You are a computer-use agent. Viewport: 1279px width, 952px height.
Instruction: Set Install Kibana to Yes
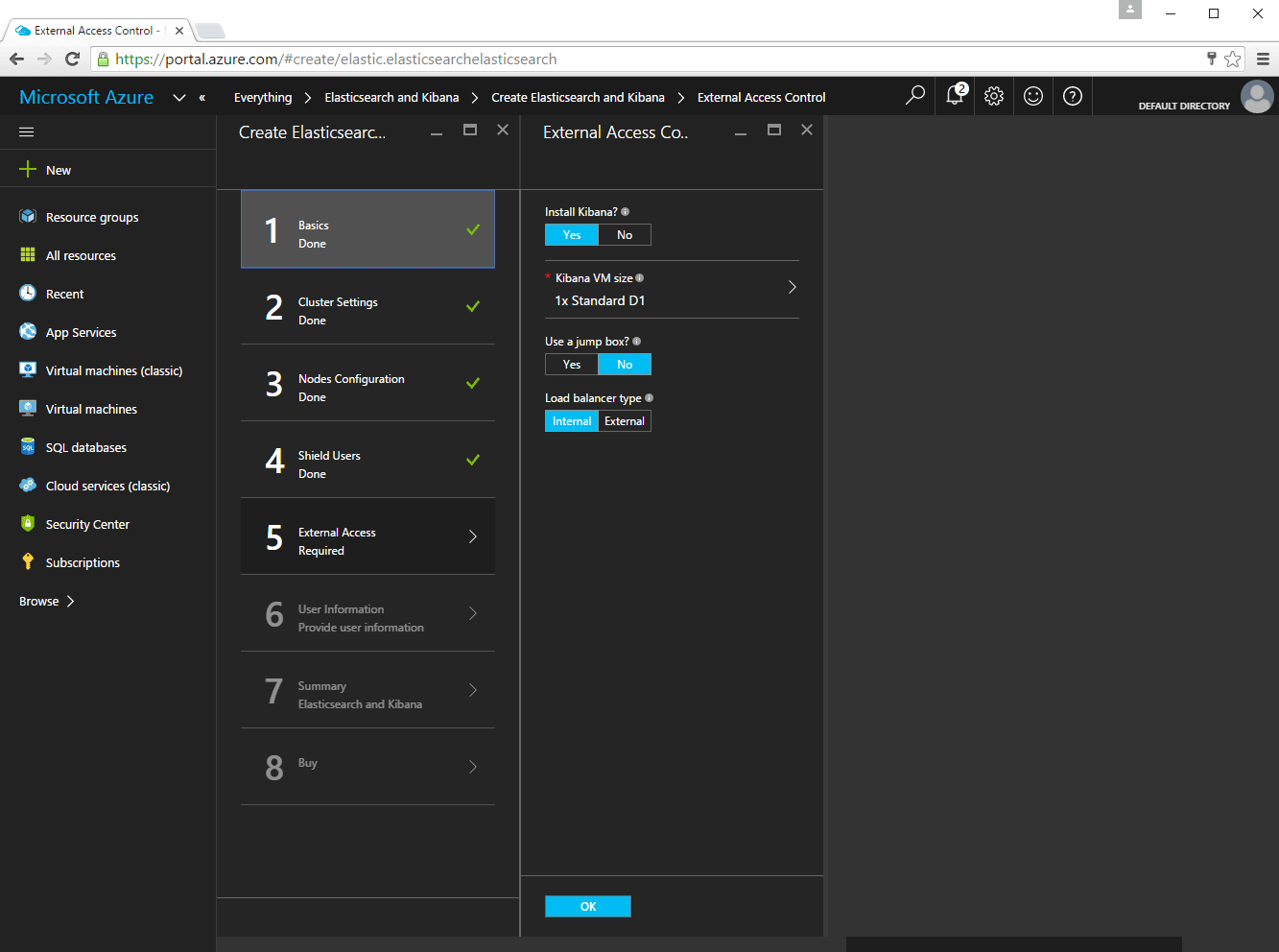pyautogui.click(x=572, y=235)
